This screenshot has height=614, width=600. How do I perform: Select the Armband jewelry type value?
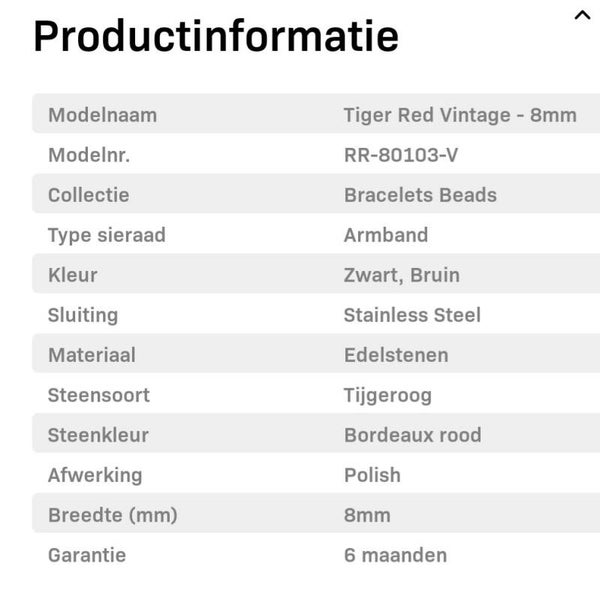coord(386,235)
